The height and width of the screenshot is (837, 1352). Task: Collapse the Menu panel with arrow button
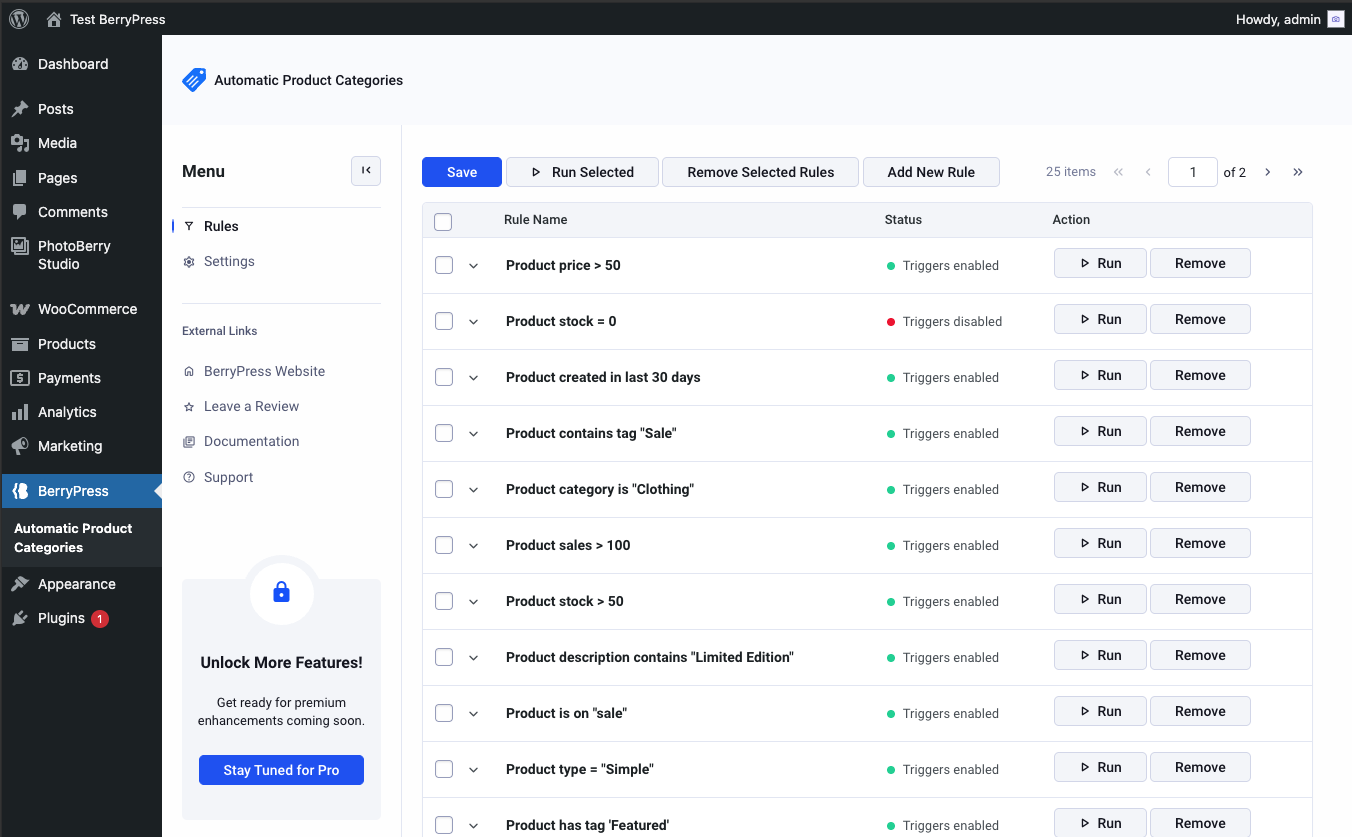pyautogui.click(x=366, y=171)
